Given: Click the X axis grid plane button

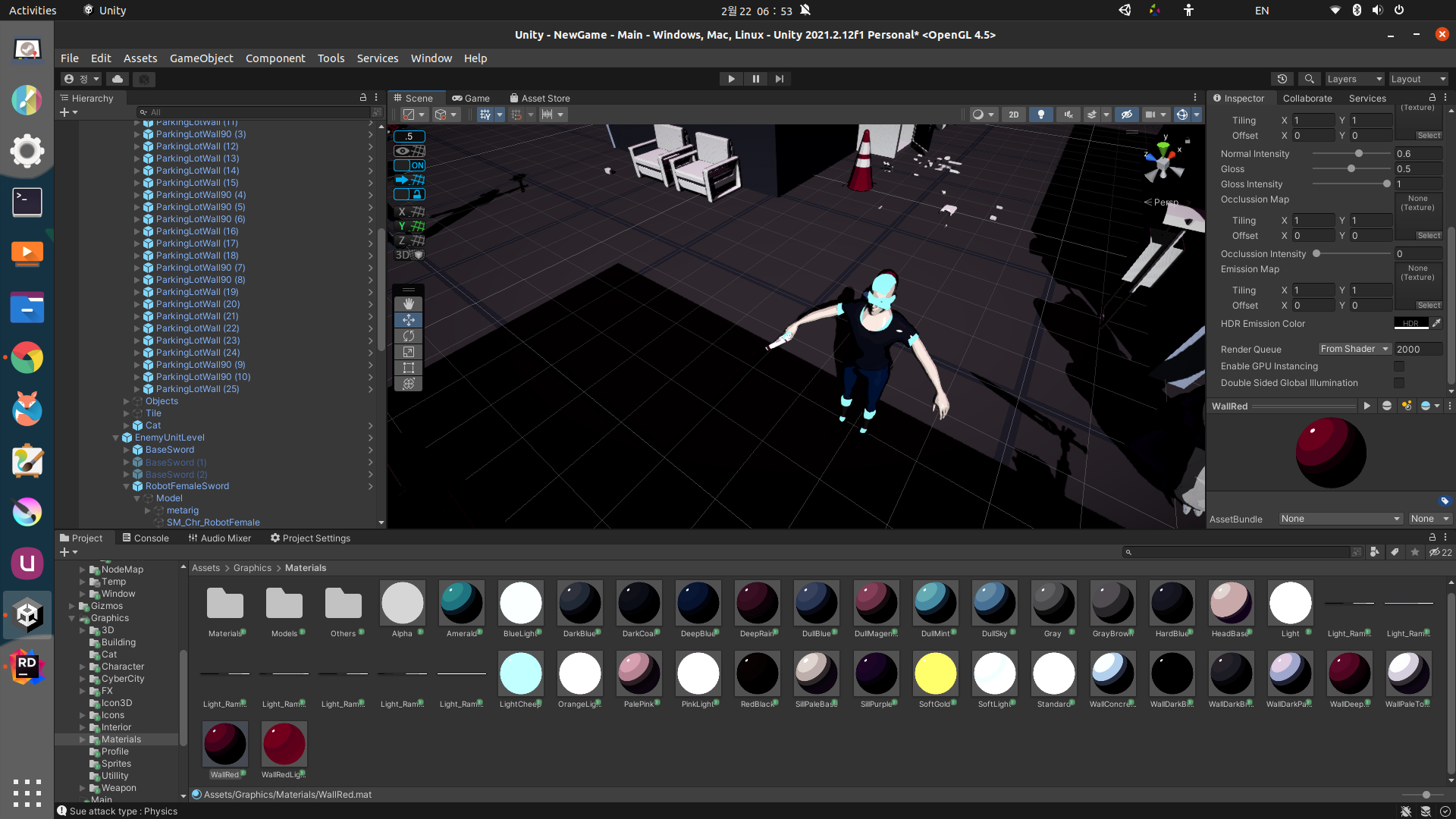Looking at the screenshot, I should [x=409, y=212].
